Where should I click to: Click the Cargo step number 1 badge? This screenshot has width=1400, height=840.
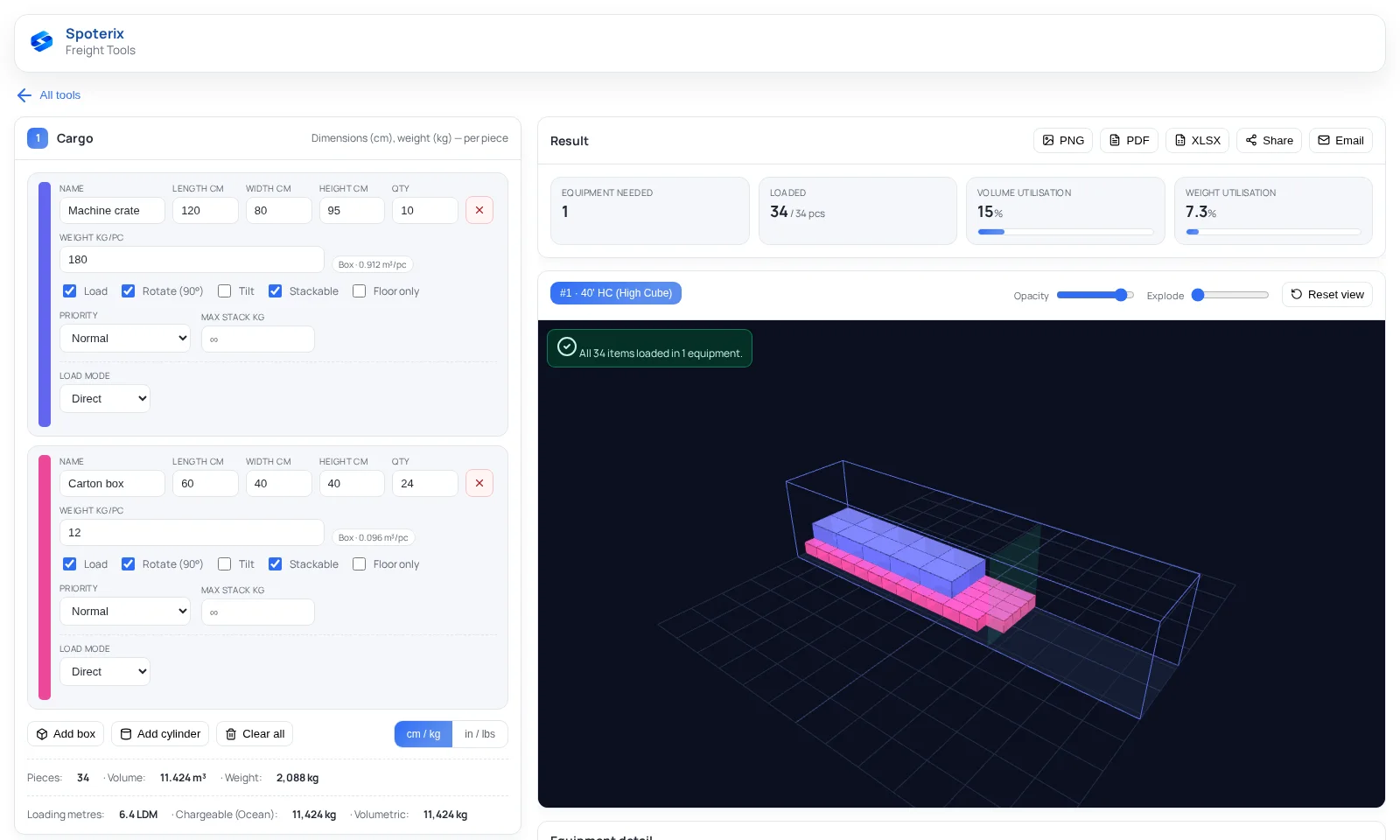pyautogui.click(x=38, y=138)
